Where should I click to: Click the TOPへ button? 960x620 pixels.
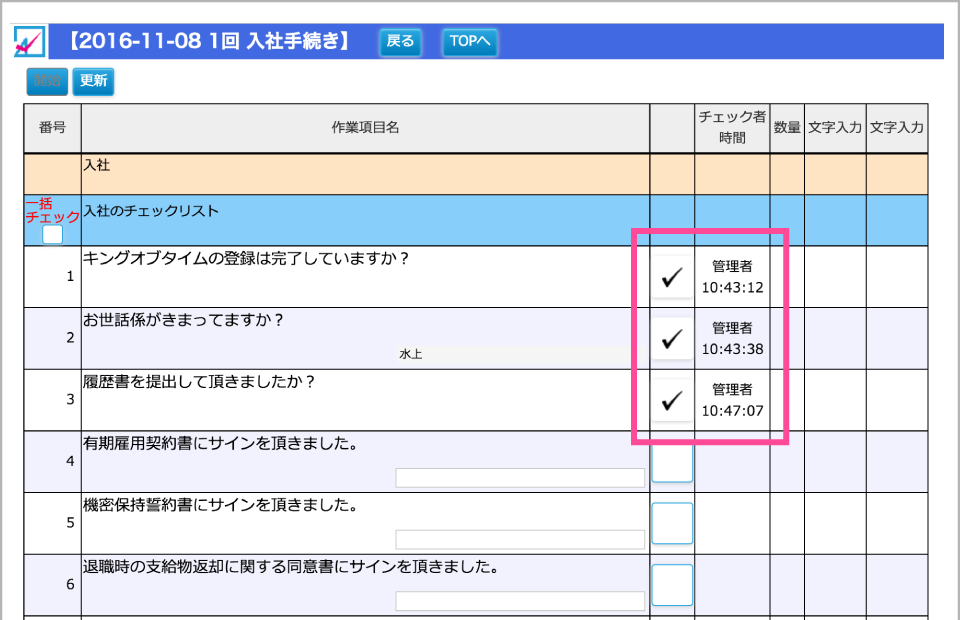pos(469,42)
